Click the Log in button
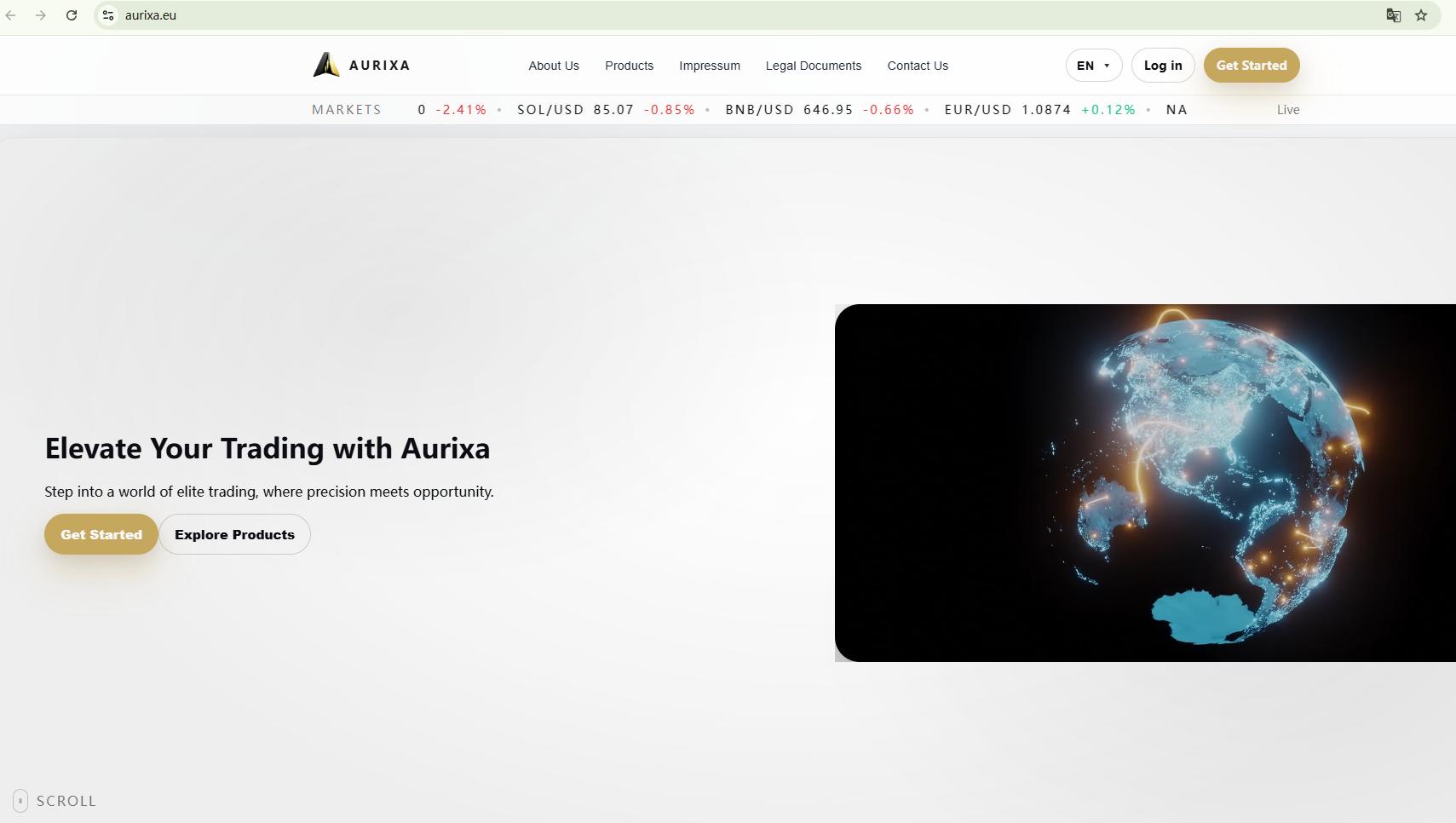The image size is (1456, 823). pos(1163,66)
